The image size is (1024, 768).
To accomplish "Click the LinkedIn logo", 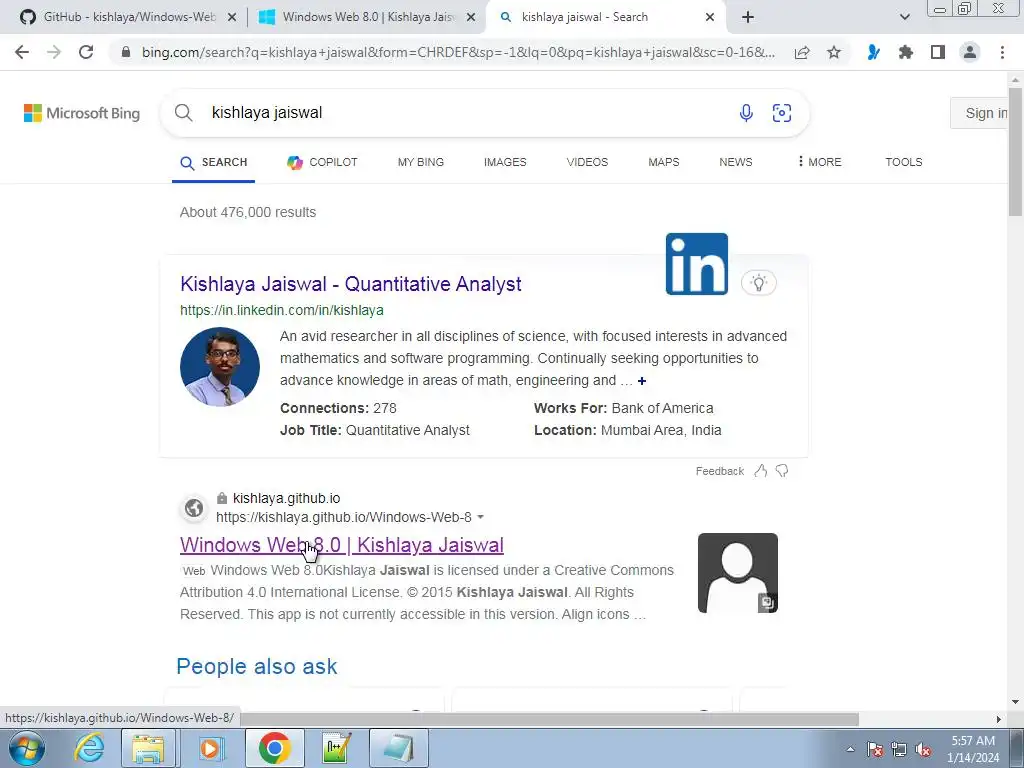I will (x=697, y=264).
